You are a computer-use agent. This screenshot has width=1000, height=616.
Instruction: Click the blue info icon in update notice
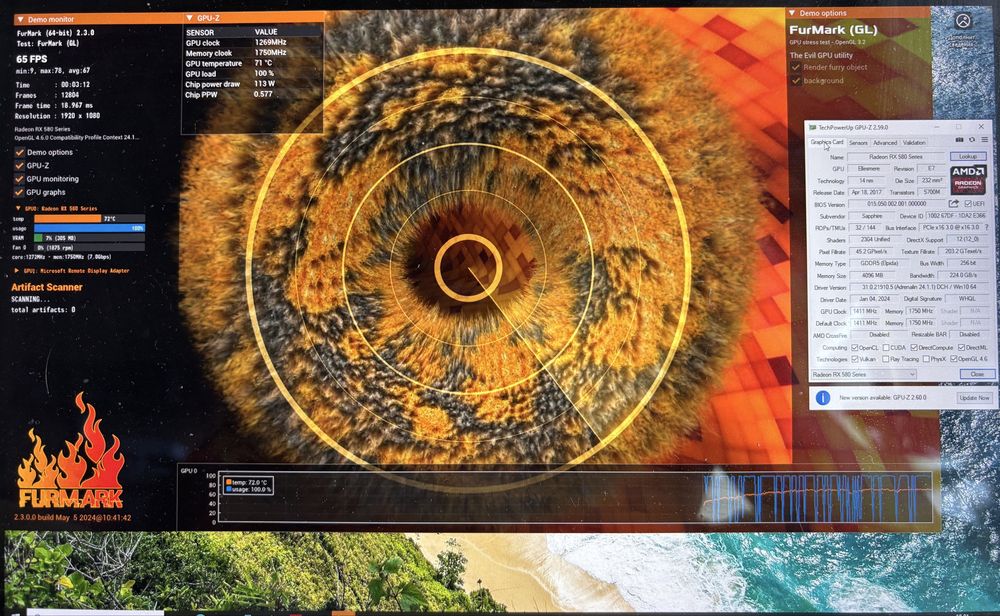pyautogui.click(x=823, y=397)
